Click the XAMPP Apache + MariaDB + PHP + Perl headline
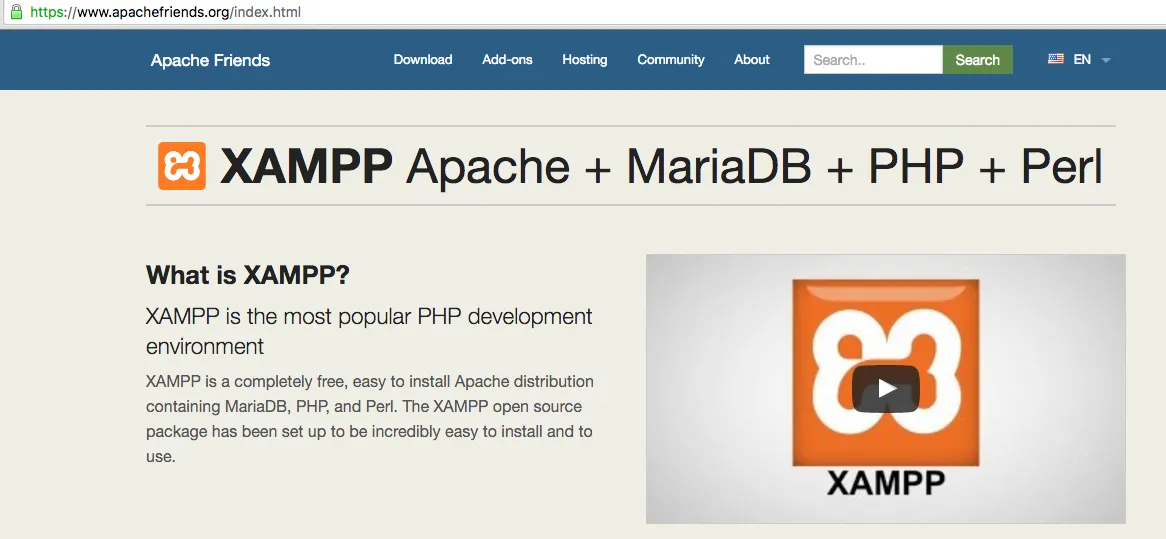 point(661,167)
